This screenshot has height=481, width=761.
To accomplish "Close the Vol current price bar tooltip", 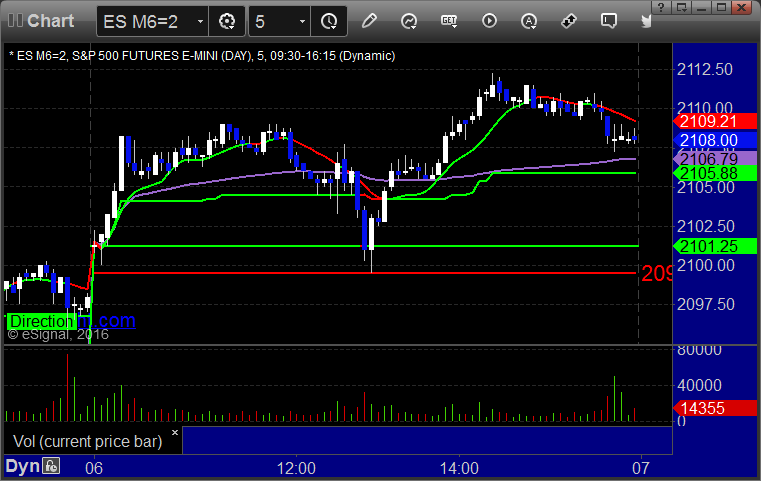I will pyautogui.click(x=175, y=432).
